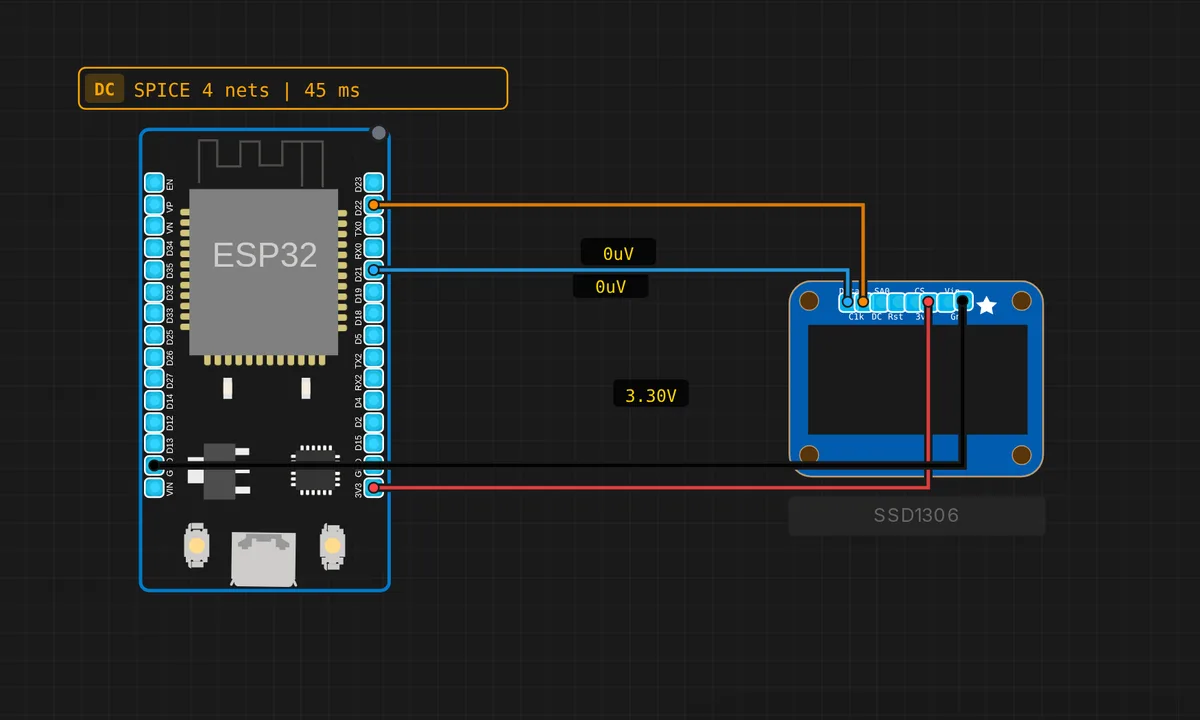Click the D22 pin with orange wire
This screenshot has width=1200, height=720.
coord(373,205)
